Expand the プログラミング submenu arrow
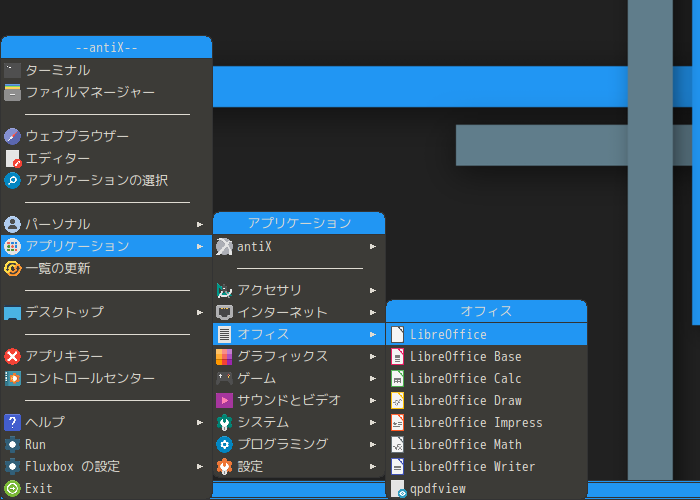 point(373,445)
